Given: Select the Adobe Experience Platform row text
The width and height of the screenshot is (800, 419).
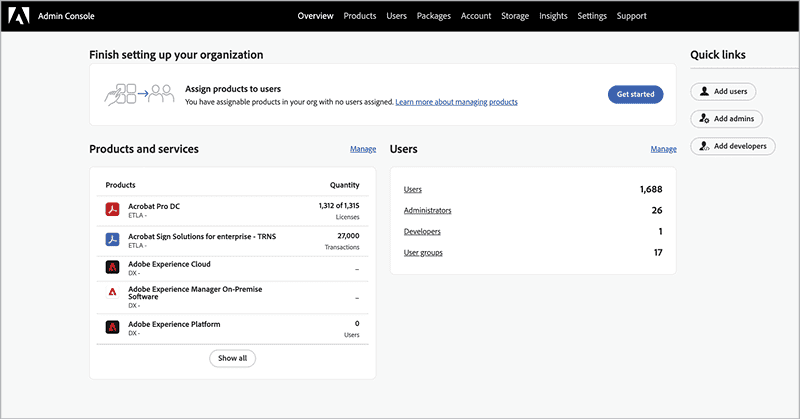Looking at the screenshot, I should (174, 324).
